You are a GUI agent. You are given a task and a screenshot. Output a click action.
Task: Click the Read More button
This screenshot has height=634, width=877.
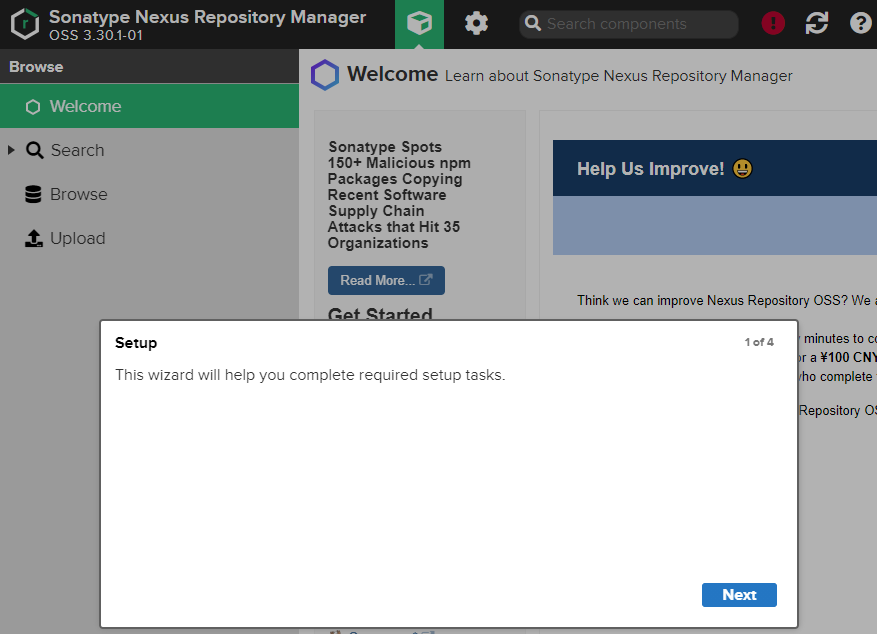coord(386,280)
